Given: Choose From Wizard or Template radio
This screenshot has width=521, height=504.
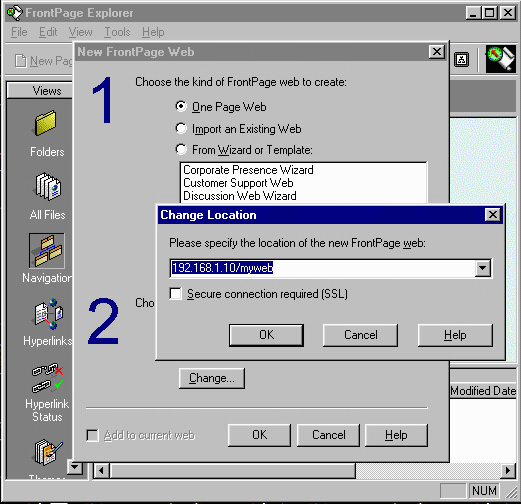Looking at the screenshot, I should [181, 149].
